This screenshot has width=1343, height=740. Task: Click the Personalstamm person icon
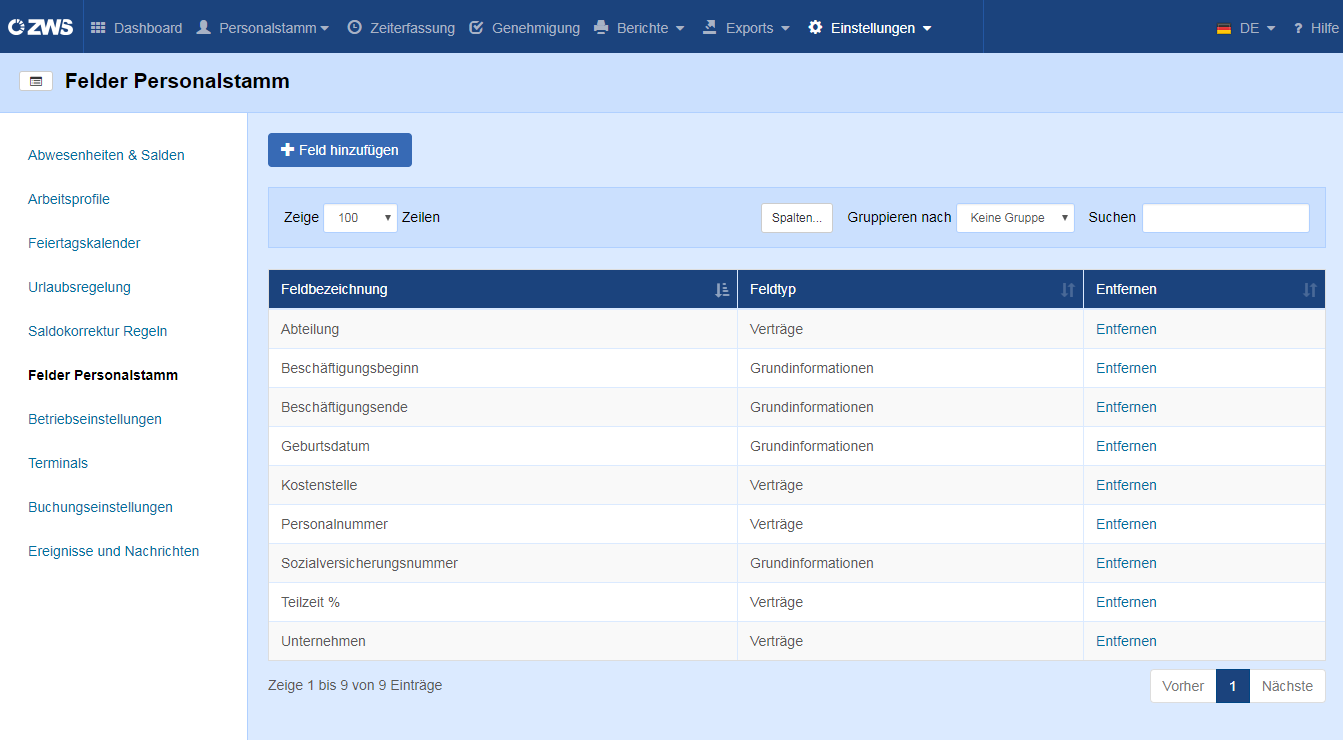tap(204, 28)
